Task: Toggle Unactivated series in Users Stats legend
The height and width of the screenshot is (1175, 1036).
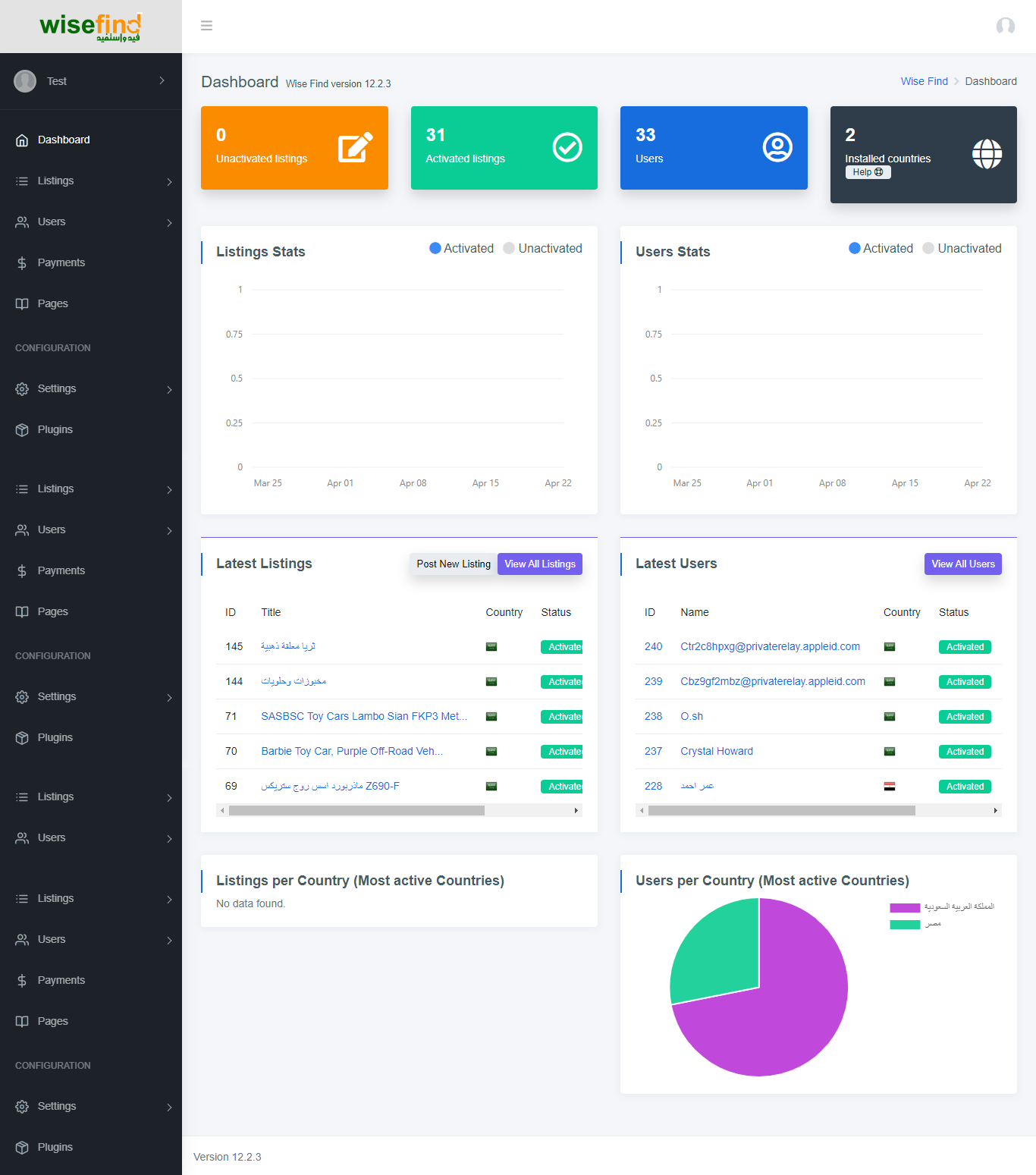Action: click(962, 248)
